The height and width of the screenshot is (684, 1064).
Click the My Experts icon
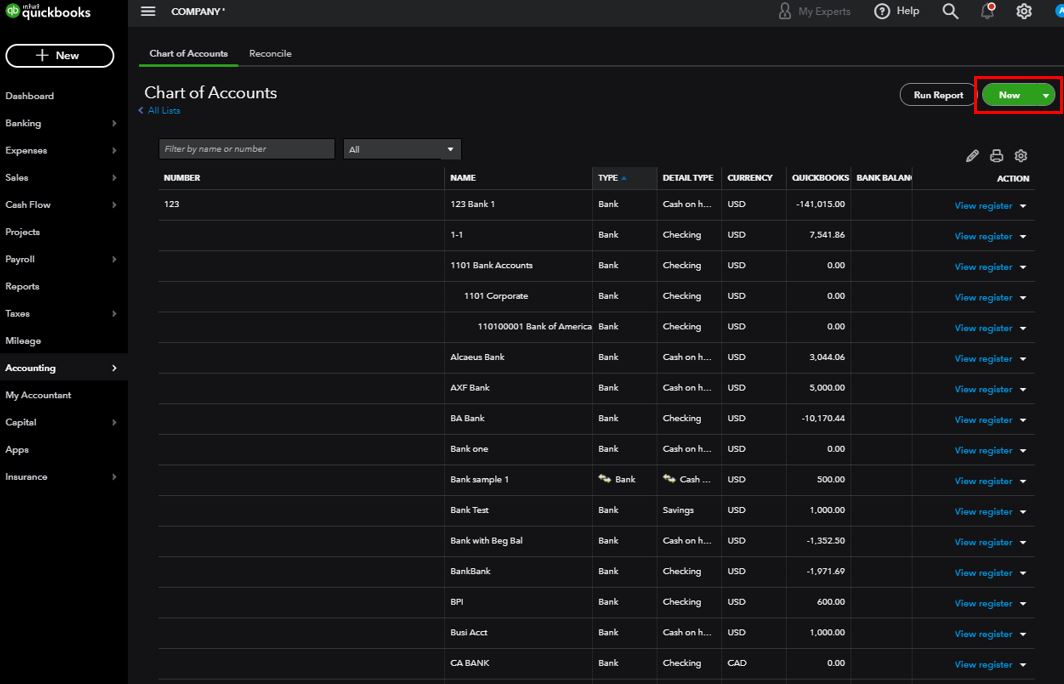pos(785,11)
